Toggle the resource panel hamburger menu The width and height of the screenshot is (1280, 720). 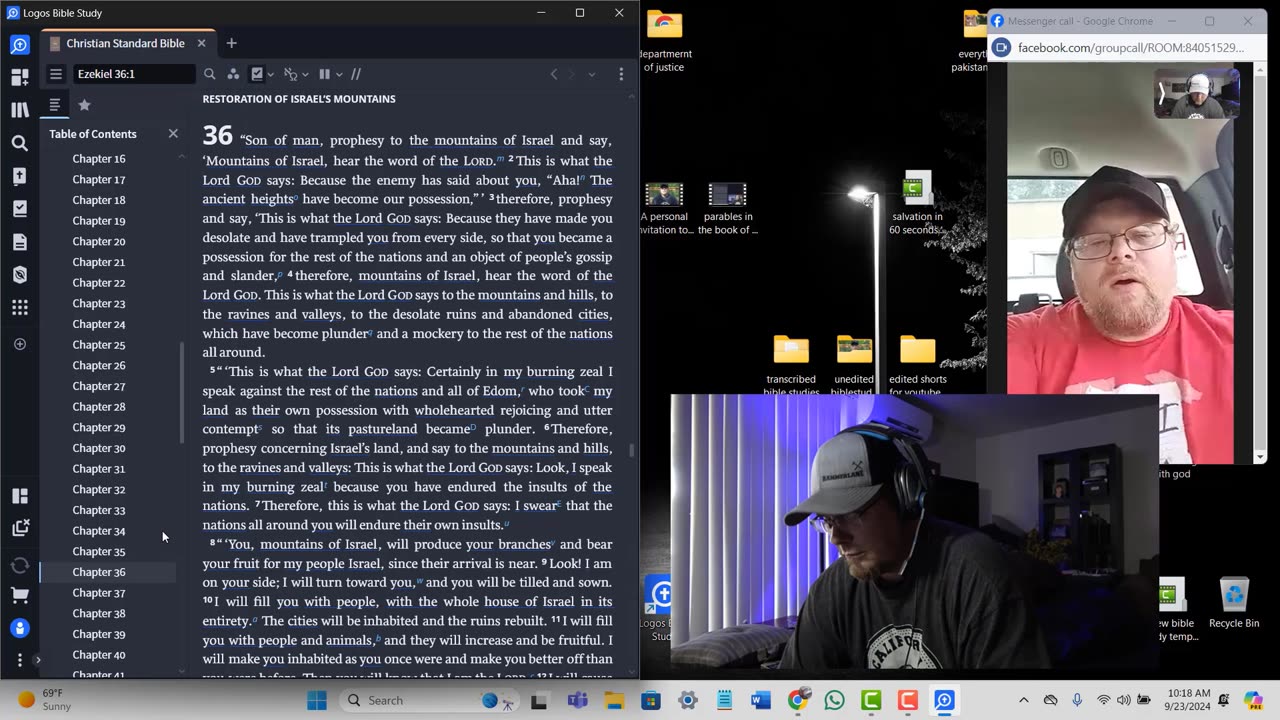[56, 74]
